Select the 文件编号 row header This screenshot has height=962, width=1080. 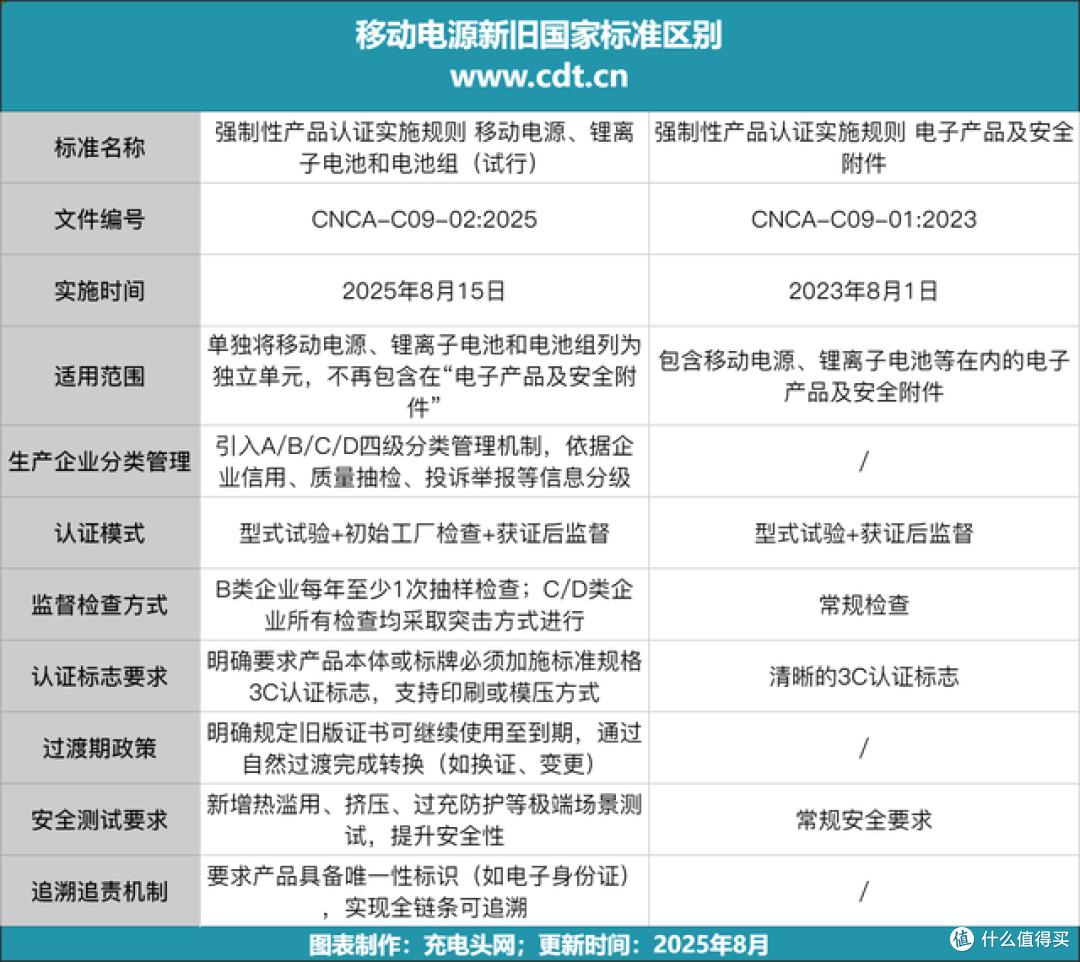coord(100,219)
